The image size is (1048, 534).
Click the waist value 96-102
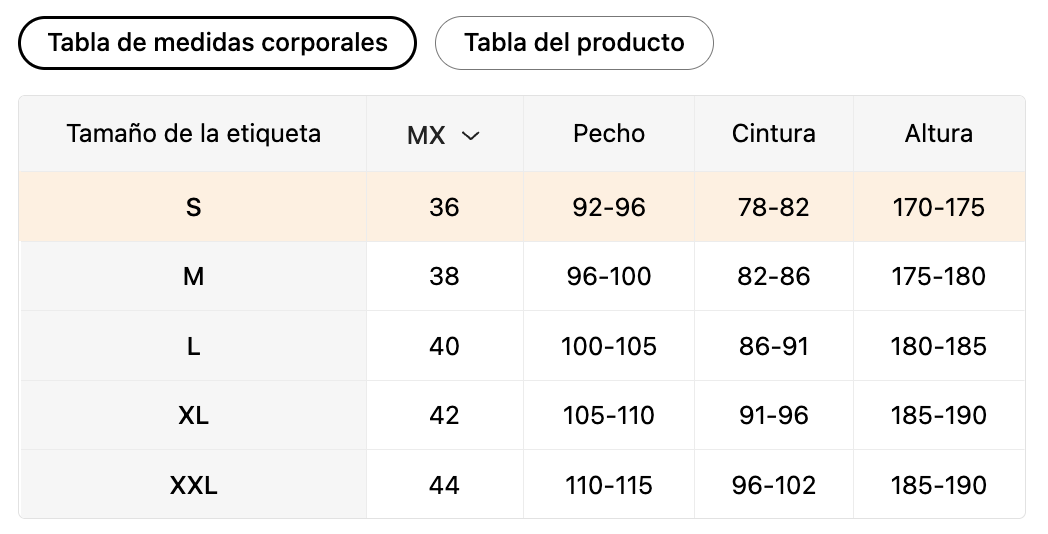[x=773, y=485]
